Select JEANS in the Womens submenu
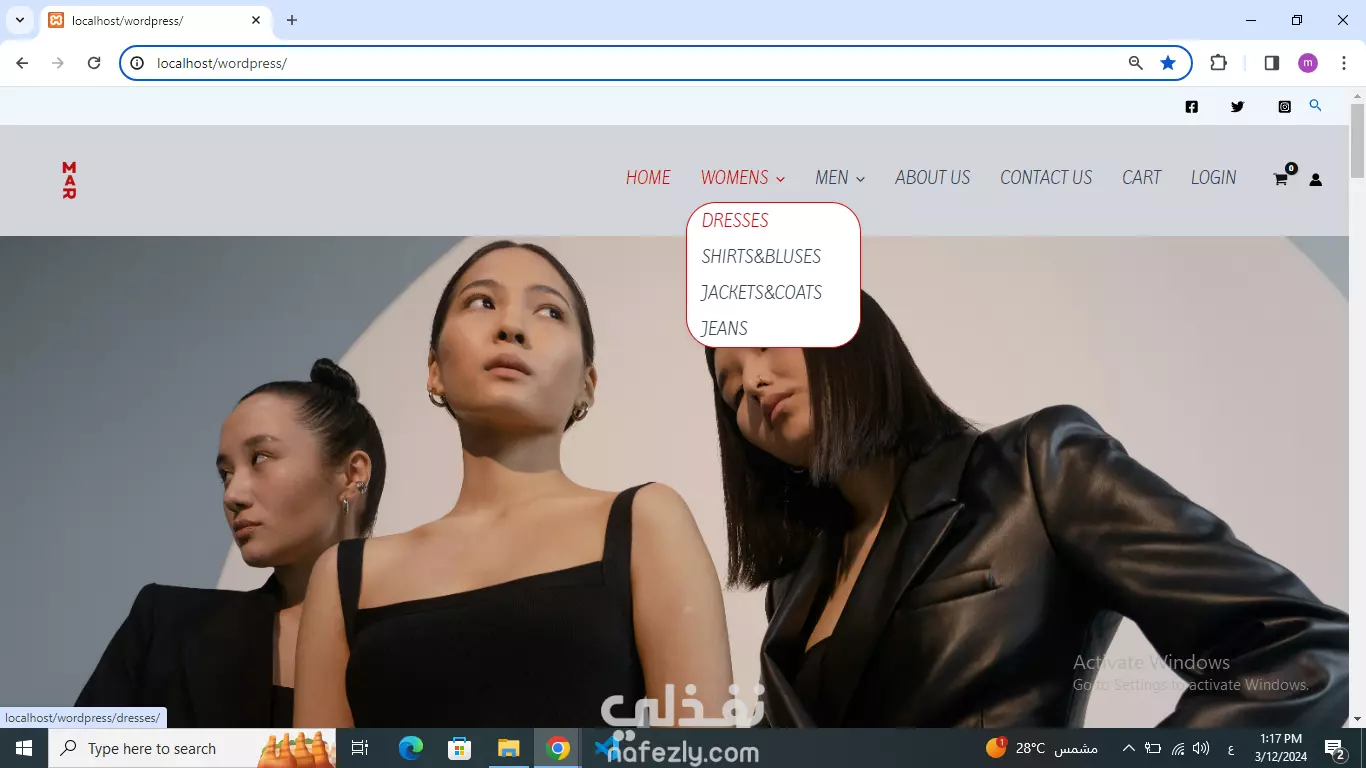This screenshot has height=768, width=1366. tap(724, 328)
